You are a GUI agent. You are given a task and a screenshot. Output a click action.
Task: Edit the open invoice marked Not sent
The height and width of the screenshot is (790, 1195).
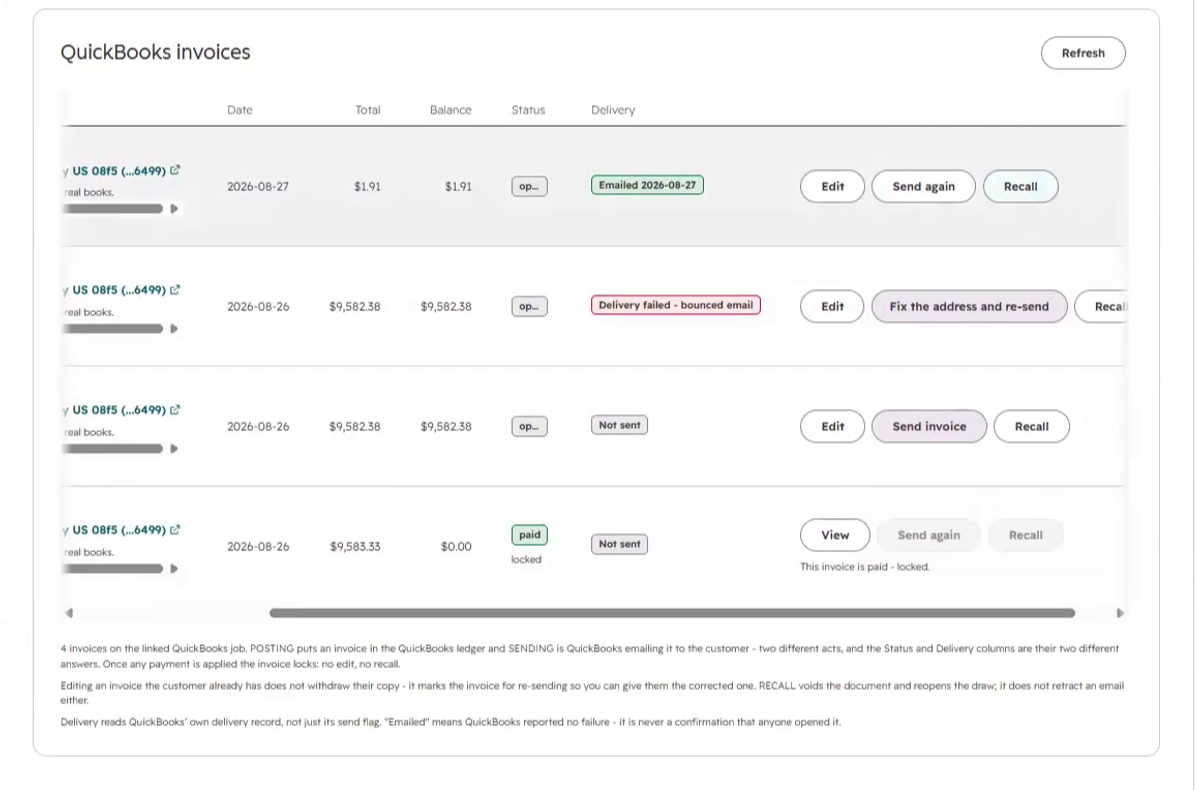832,427
